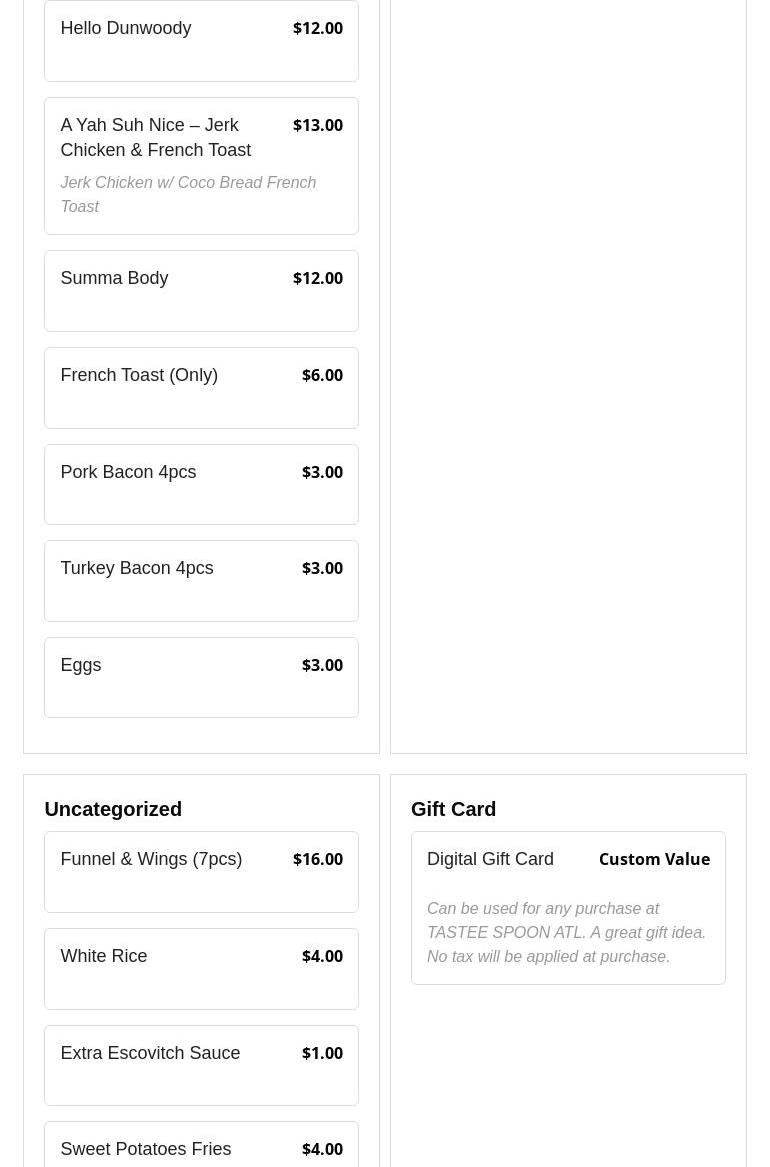The width and height of the screenshot is (770, 1167).
Task: Click the $6.00 French Toast price
Action: coord(322,376)
